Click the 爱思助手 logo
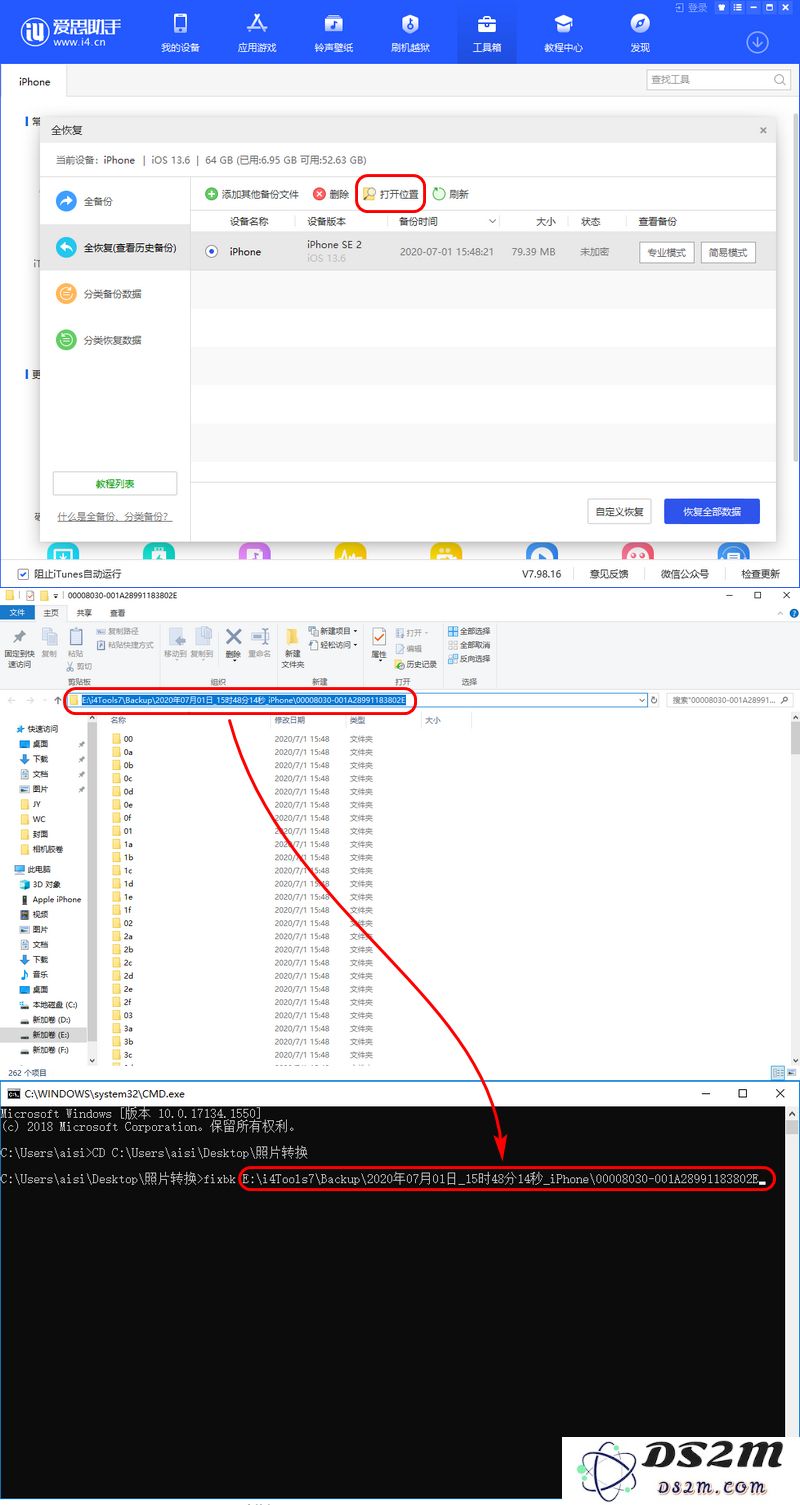This screenshot has height=1505, width=800. (72, 32)
